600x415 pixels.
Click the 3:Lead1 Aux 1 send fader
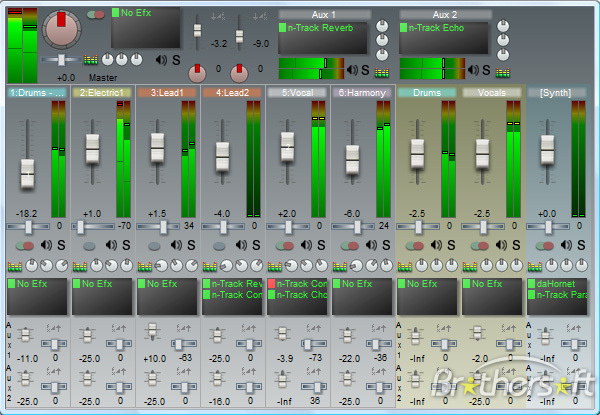coord(152,332)
